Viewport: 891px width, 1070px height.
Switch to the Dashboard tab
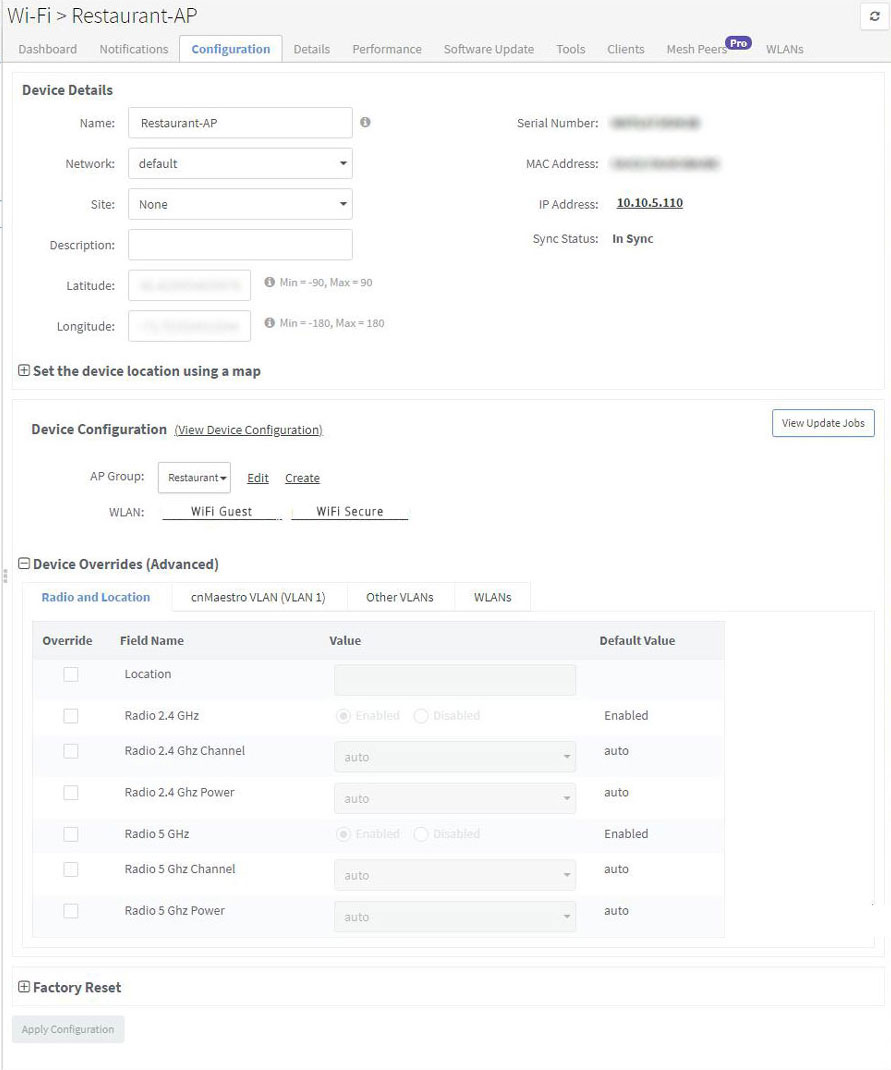(48, 49)
